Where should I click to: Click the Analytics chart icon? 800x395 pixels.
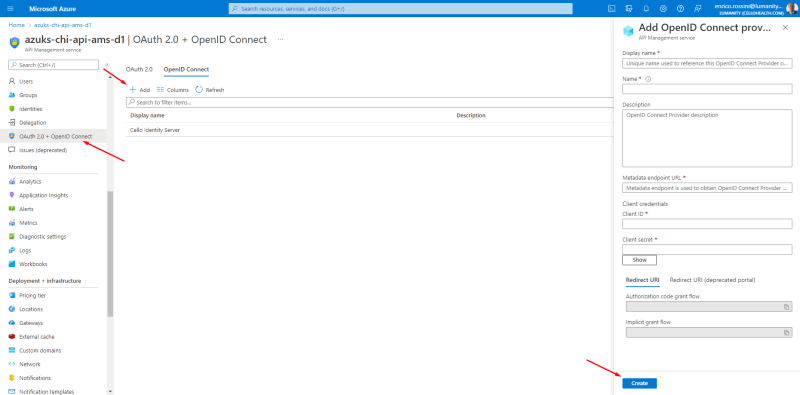pyautogui.click(x=12, y=182)
